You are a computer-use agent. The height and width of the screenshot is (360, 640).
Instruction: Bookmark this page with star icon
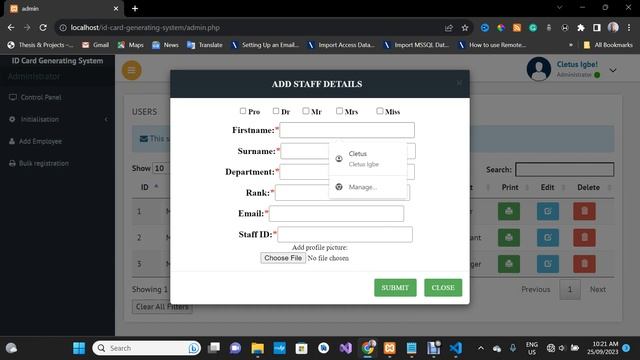tap(465, 28)
